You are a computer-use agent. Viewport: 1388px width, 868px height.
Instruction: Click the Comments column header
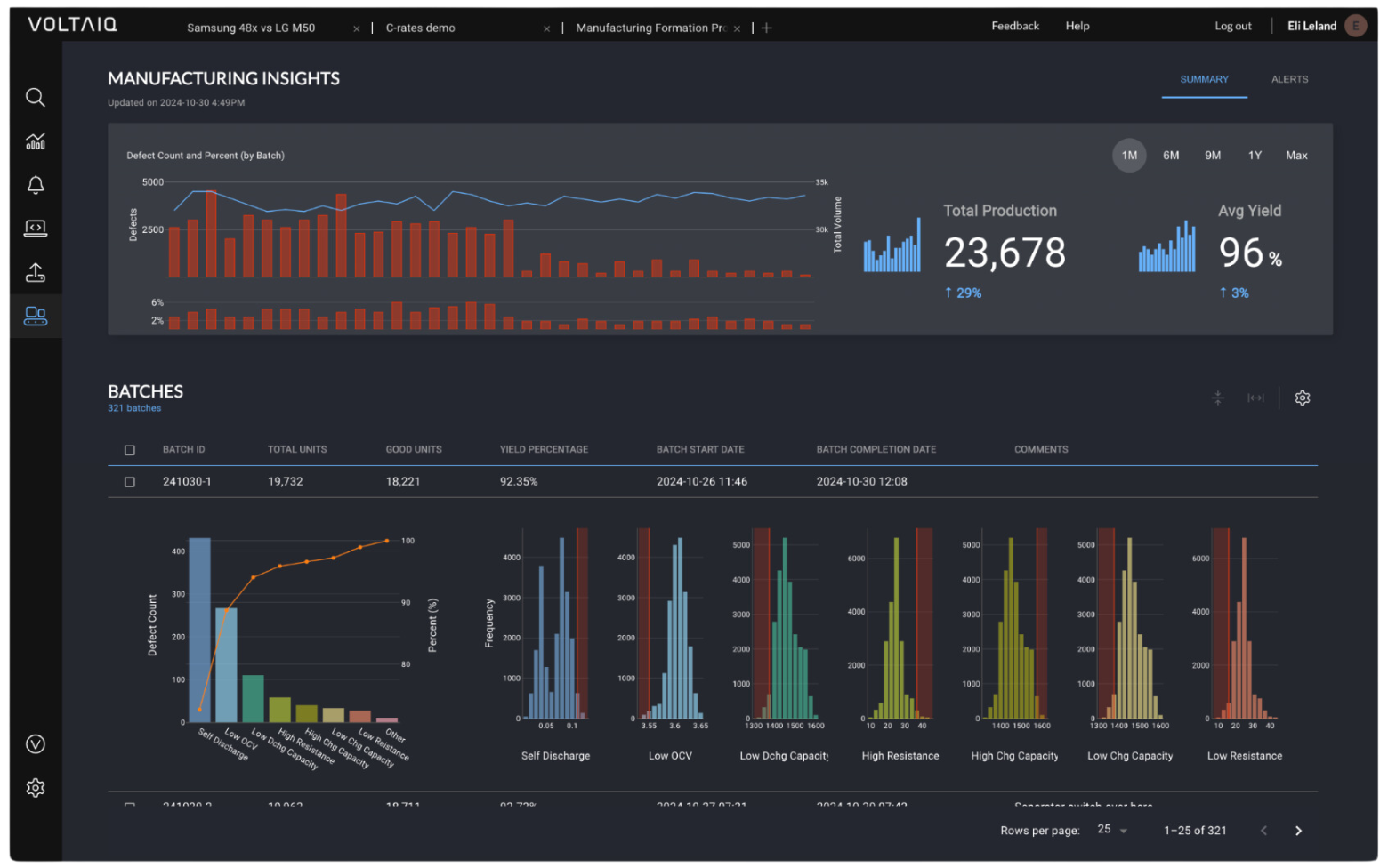(x=1041, y=450)
